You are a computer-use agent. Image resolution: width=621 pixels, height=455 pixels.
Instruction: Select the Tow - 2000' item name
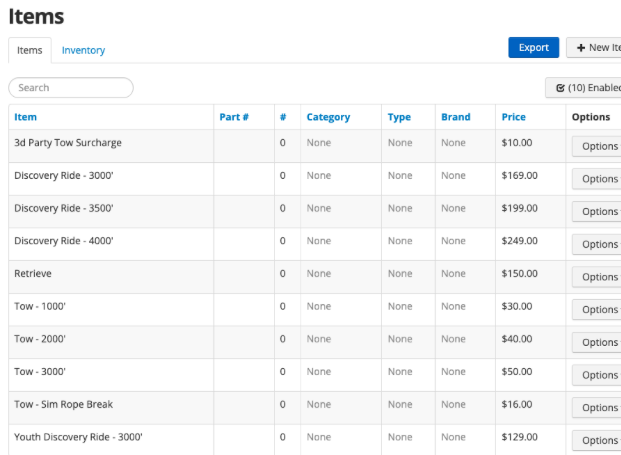pos(40,339)
